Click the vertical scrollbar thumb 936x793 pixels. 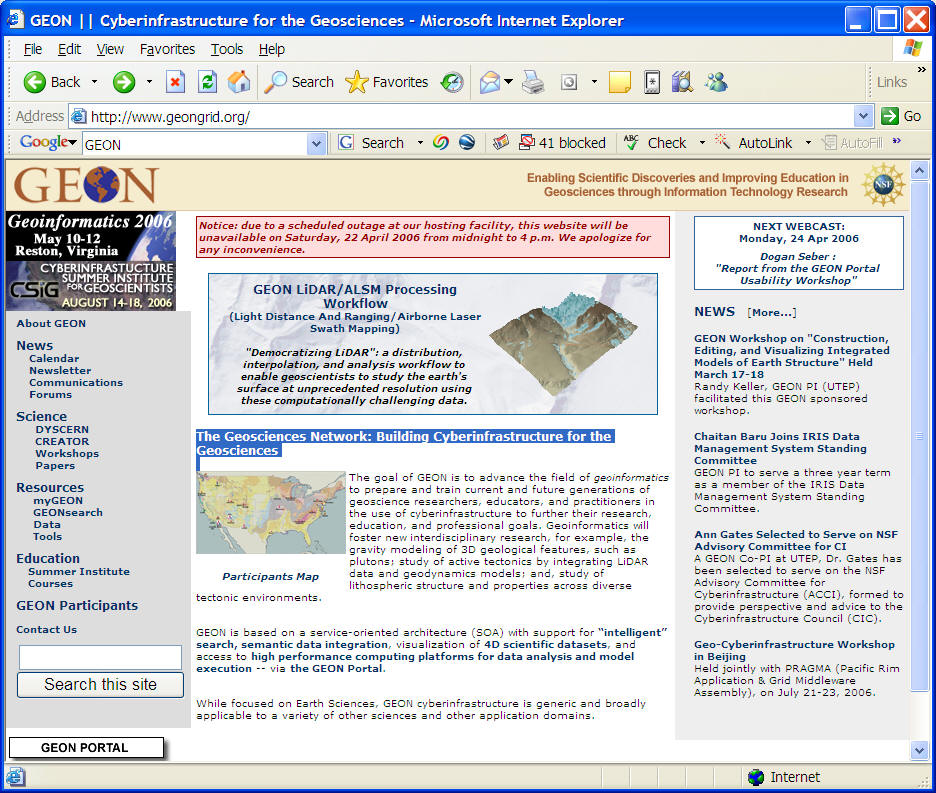[919, 436]
